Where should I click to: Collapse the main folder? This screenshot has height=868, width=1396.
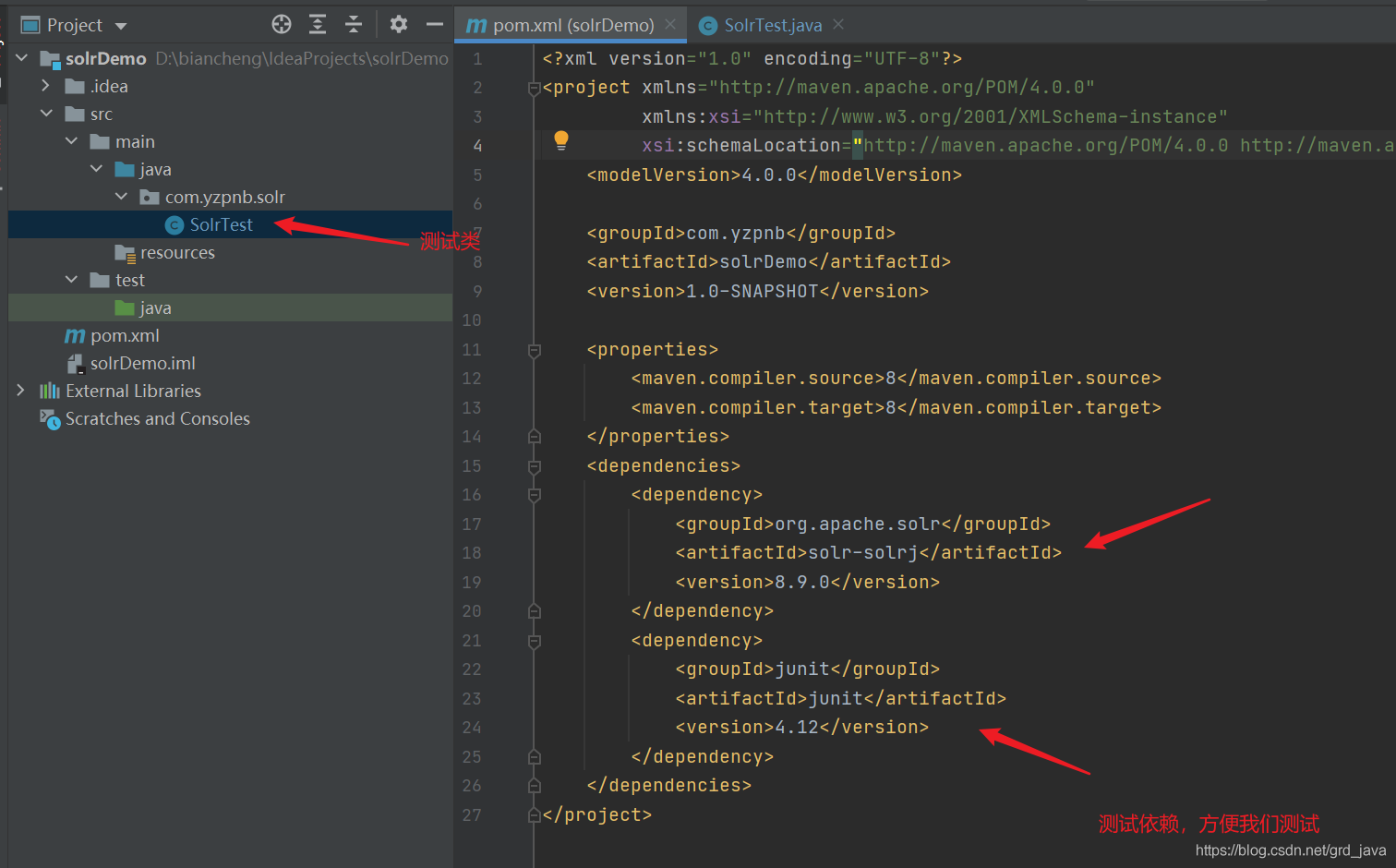click(x=72, y=141)
